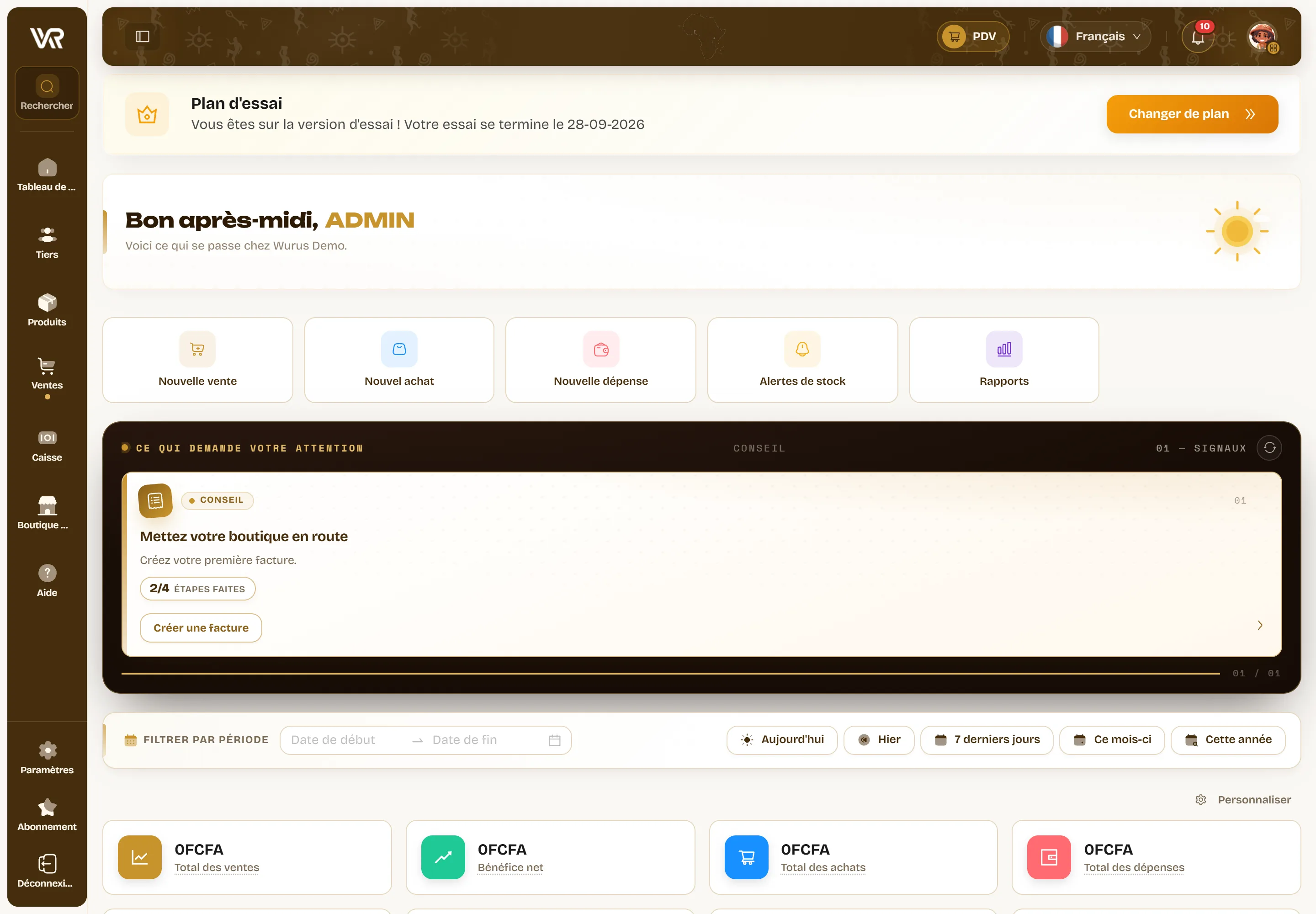Click 'Mettez votre boutique en route' title
1316x914 pixels.
[x=244, y=537]
